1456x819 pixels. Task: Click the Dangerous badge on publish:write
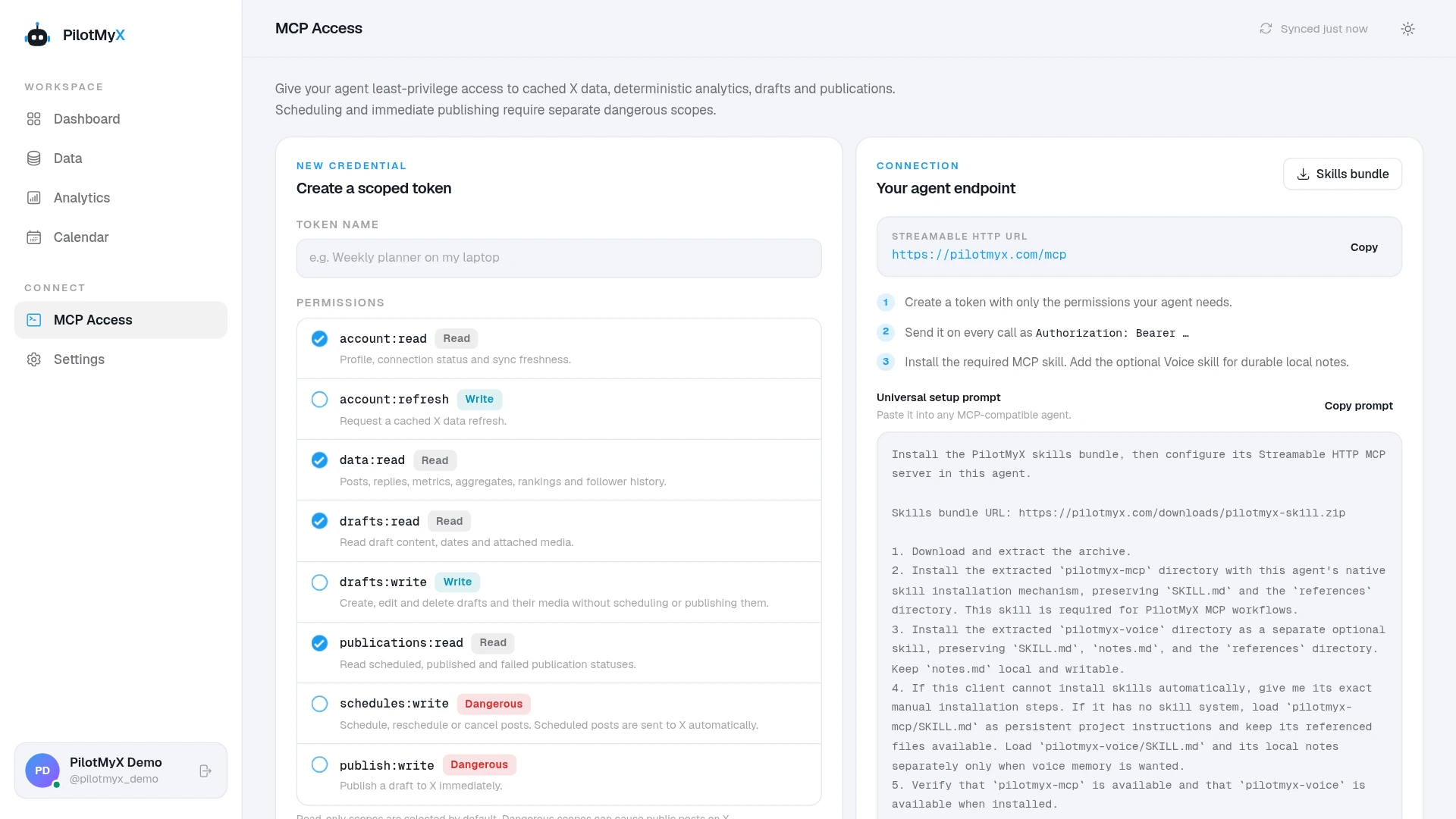[x=479, y=764]
